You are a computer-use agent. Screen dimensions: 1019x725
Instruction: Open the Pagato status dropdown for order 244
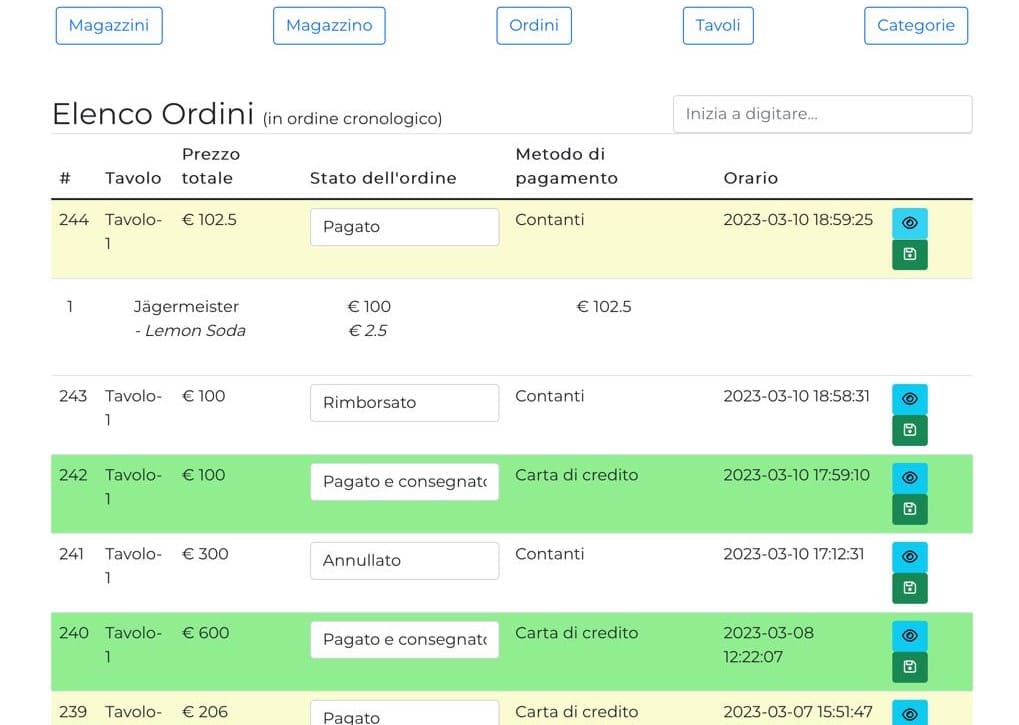pyautogui.click(x=404, y=227)
